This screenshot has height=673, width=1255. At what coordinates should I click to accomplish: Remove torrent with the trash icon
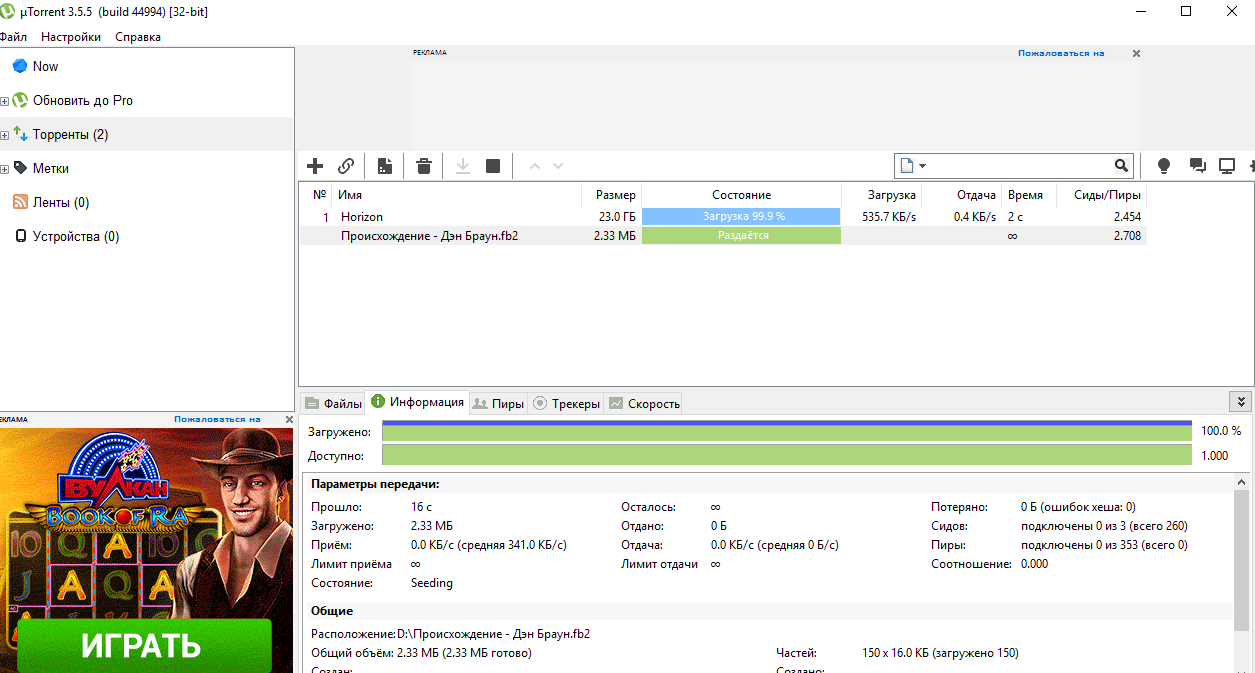tap(424, 166)
